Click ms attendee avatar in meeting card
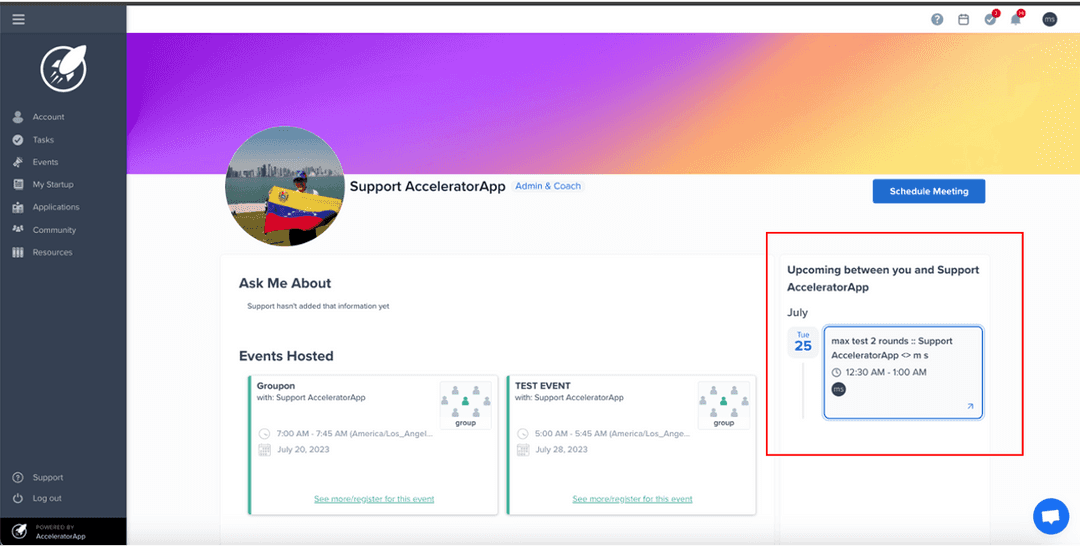Screen dimensions: 1080x547 838,389
